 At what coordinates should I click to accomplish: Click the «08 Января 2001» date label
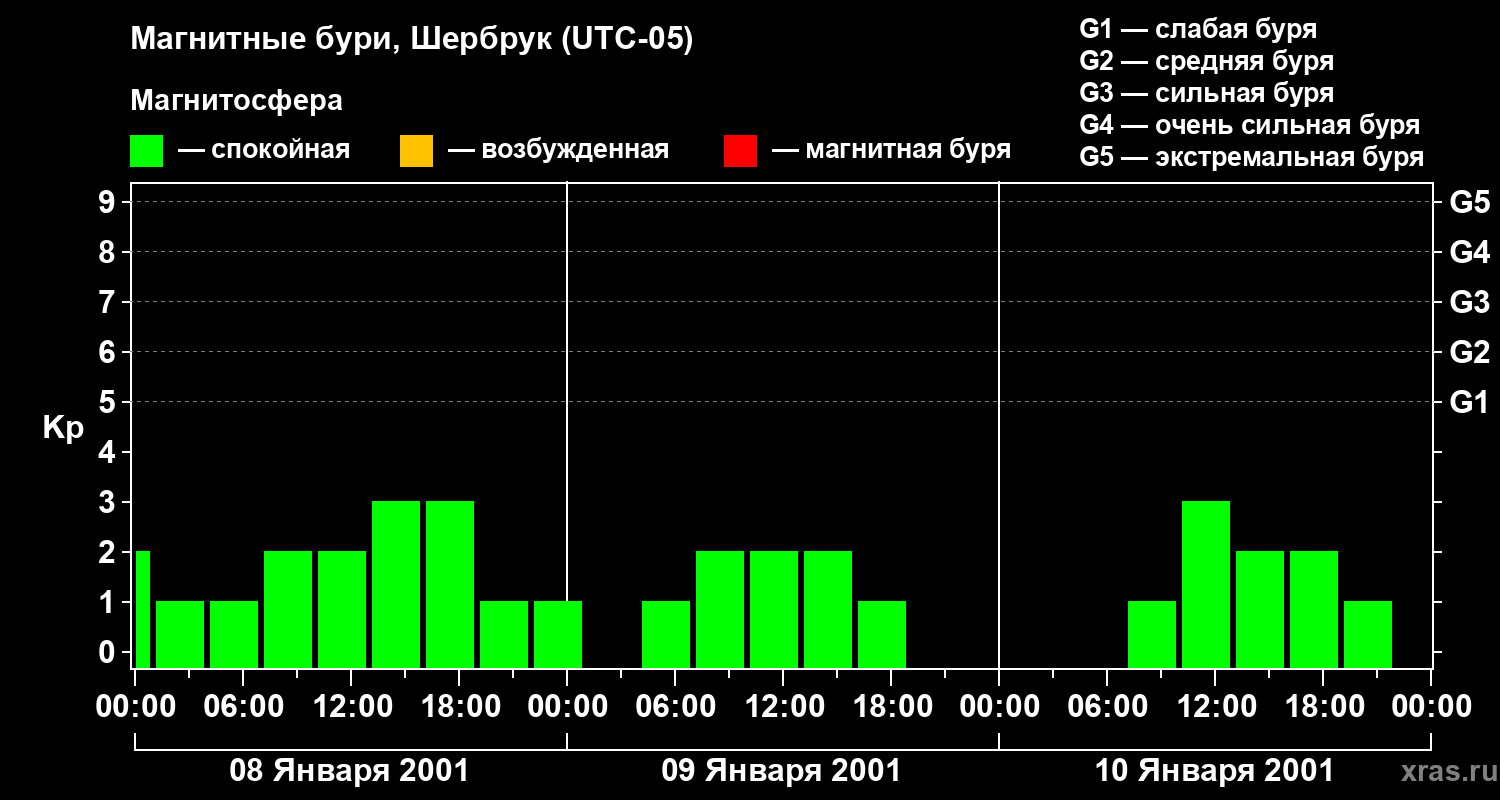[349, 771]
